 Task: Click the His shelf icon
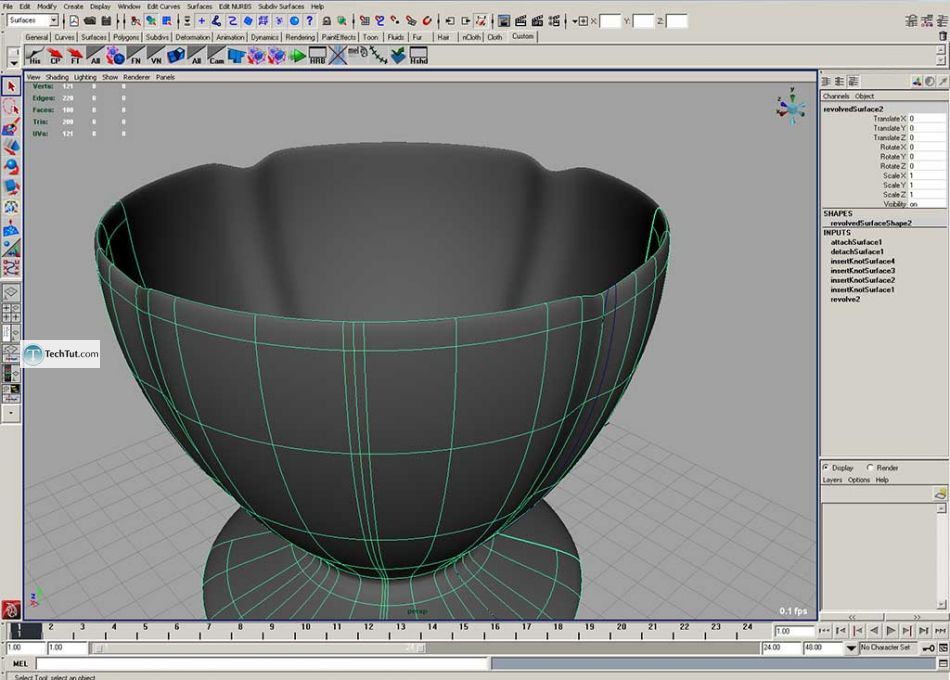(35, 57)
